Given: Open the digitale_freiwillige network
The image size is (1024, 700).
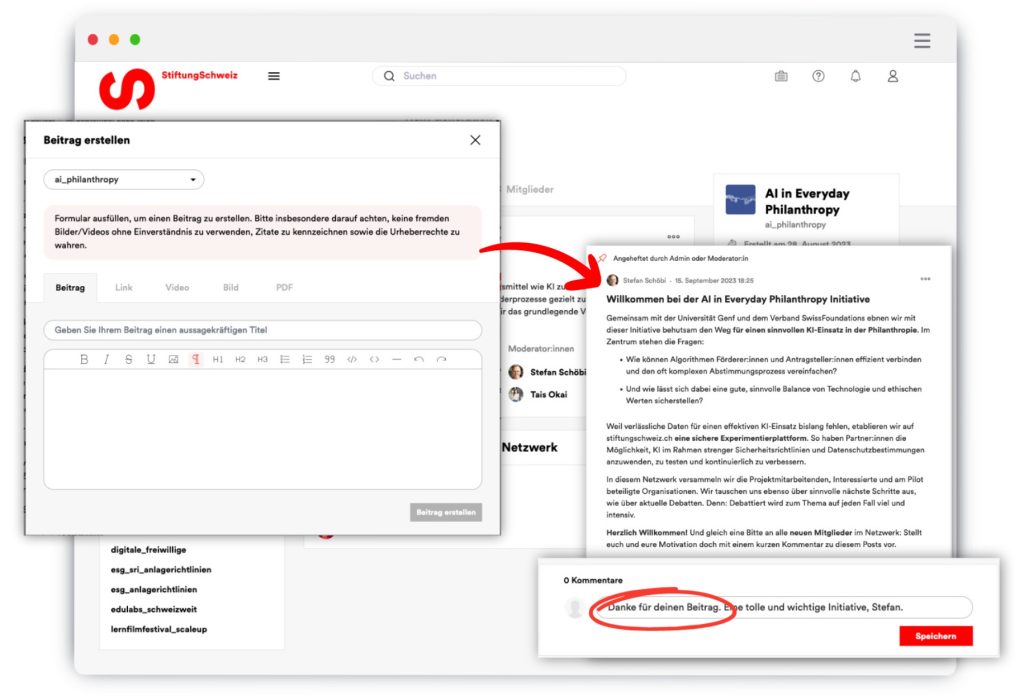Looking at the screenshot, I should click(148, 550).
